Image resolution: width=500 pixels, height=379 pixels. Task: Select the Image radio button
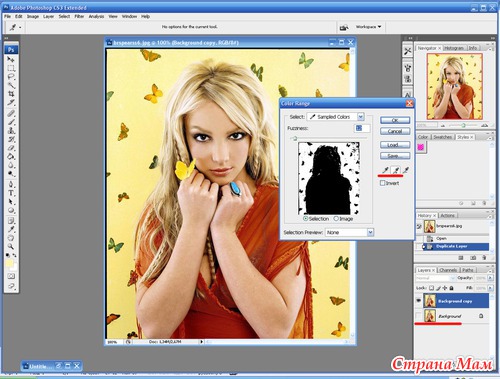(x=336, y=219)
